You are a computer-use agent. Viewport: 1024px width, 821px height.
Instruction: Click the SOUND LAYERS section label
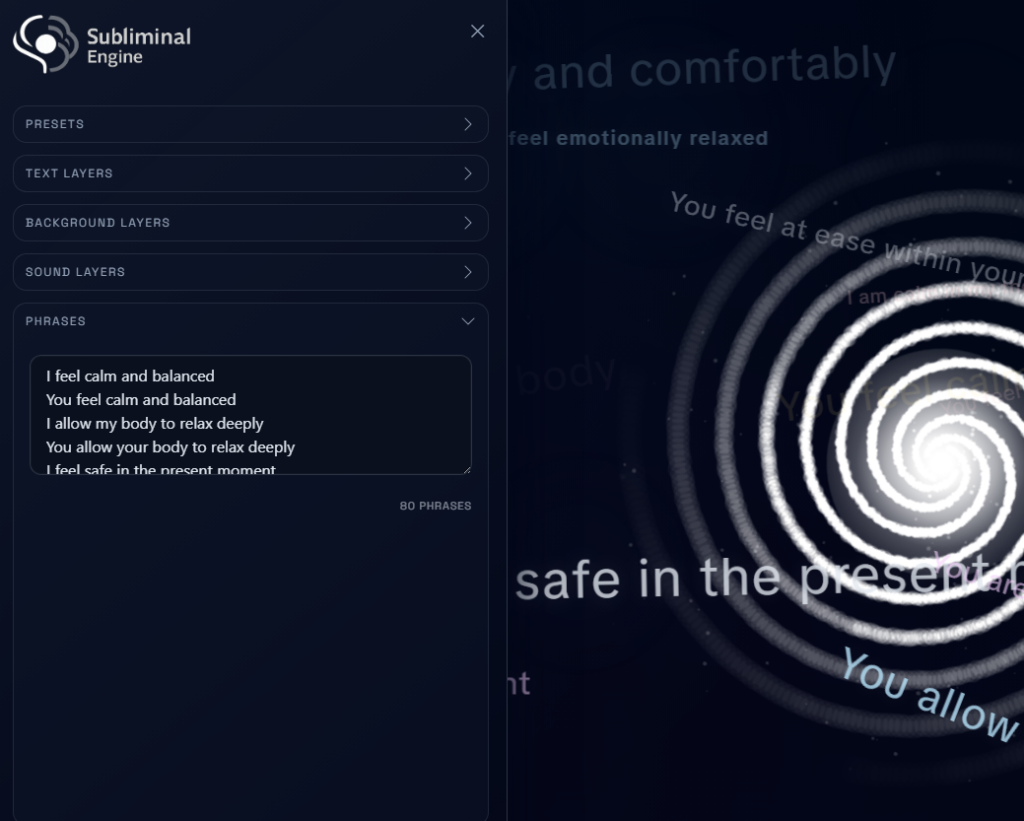pyautogui.click(x=75, y=272)
